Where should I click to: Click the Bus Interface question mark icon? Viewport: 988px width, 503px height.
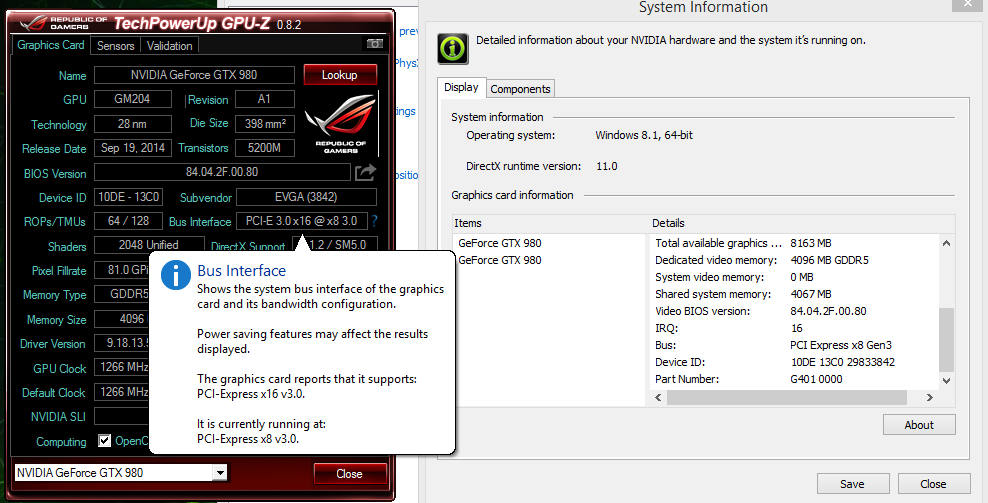click(374, 221)
